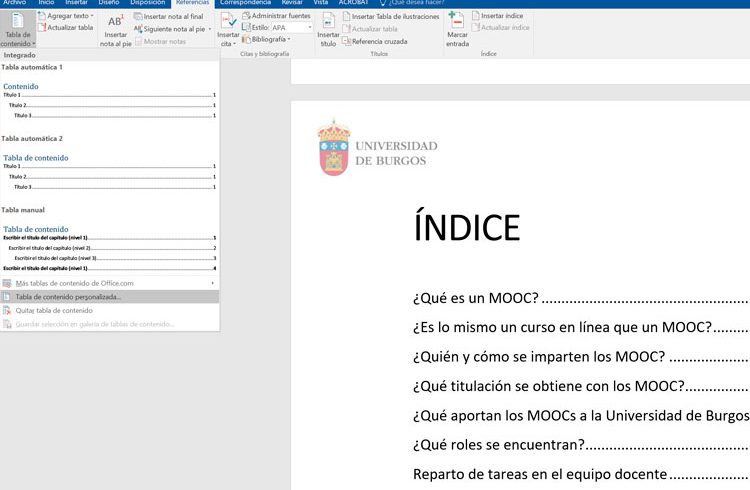The height and width of the screenshot is (490, 750).
Task: Select the Tabla automática 1 preview
Action: click(109, 100)
